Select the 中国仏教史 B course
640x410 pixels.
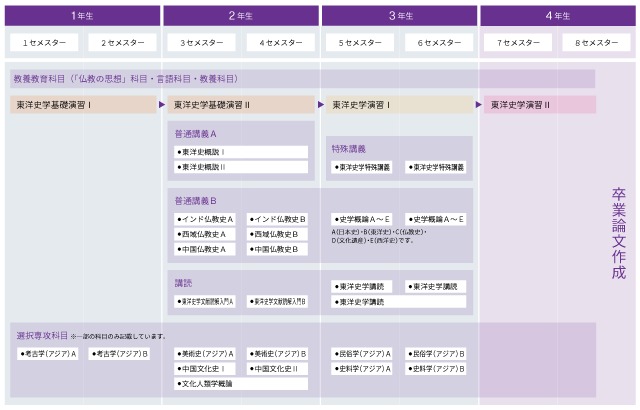[278, 249]
